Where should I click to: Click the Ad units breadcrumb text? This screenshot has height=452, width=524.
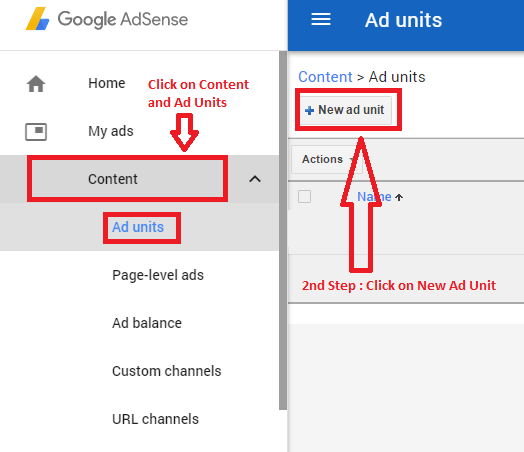(397, 77)
